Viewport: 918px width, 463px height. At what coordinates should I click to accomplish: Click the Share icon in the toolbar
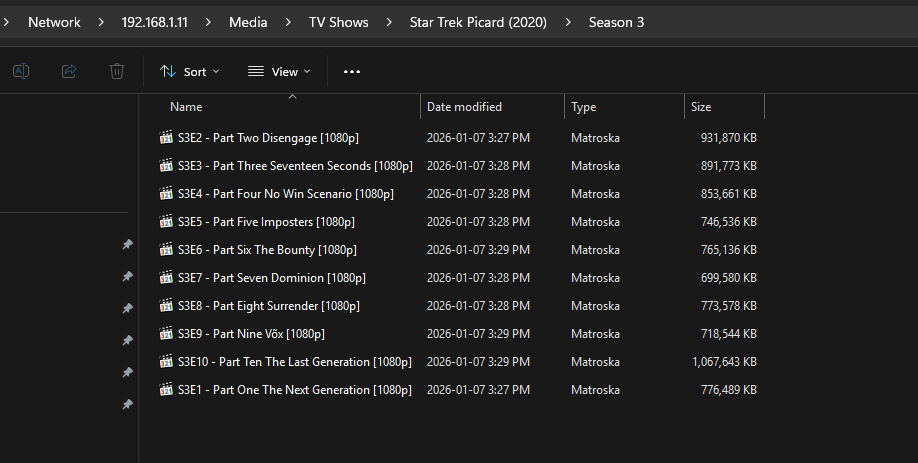click(69, 71)
